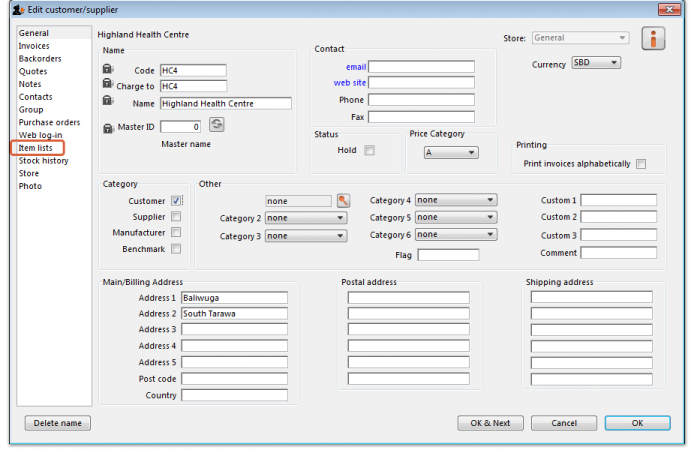
Task: Select Item lists in sidebar
Action: [x=36, y=148]
